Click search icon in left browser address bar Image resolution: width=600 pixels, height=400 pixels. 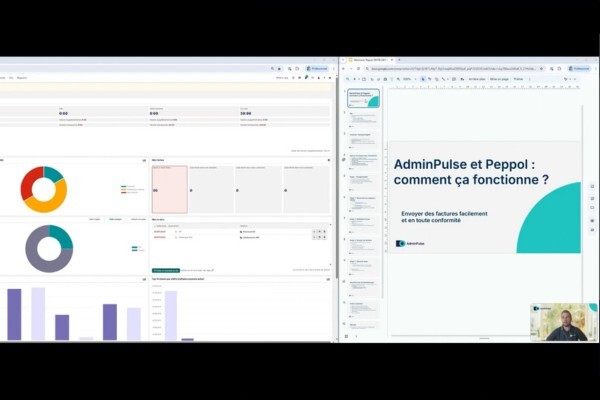pyautogui.click(x=272, y=69)
